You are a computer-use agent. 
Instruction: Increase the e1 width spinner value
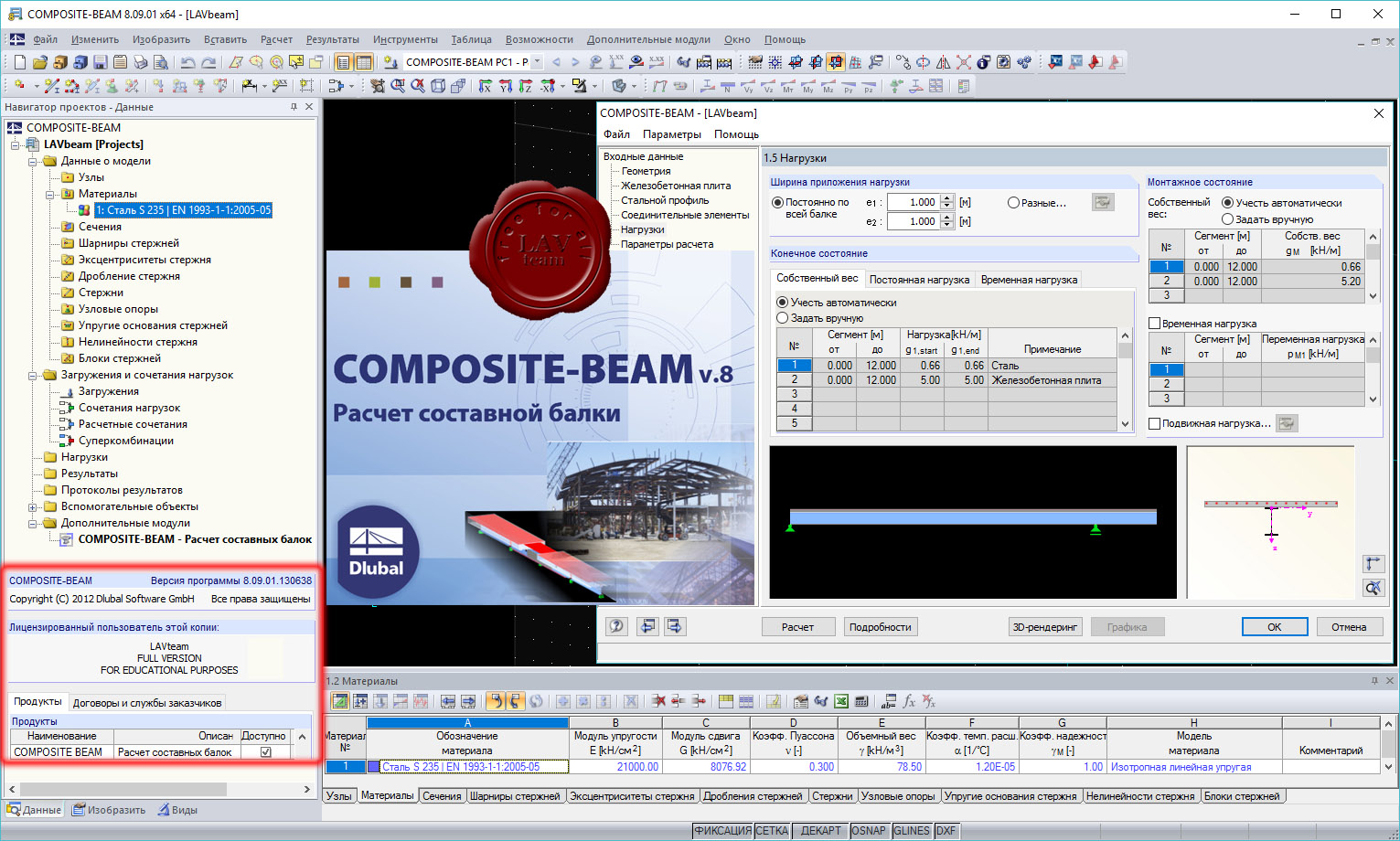tap(947, 198)
